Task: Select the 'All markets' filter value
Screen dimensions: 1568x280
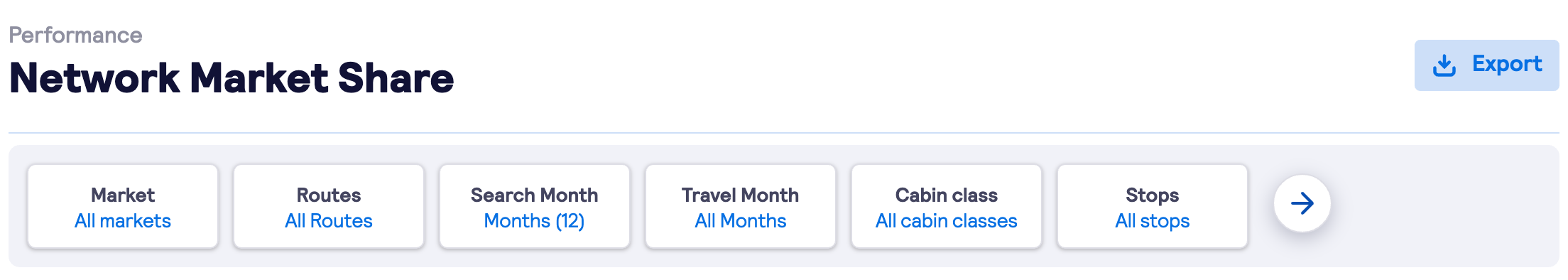Action: pos(123,221)
